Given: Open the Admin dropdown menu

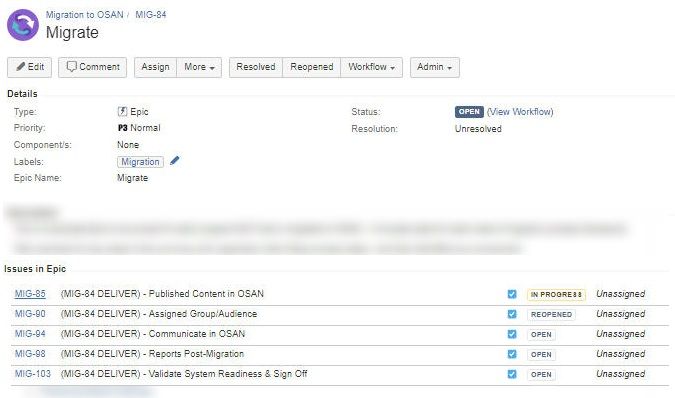Looking at the screenshot, I should (435, 67).
